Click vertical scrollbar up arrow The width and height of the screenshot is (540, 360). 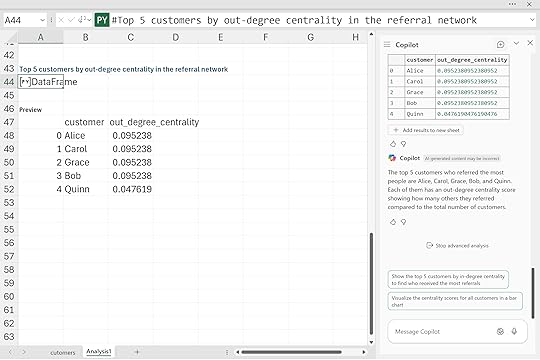point(371,34)
